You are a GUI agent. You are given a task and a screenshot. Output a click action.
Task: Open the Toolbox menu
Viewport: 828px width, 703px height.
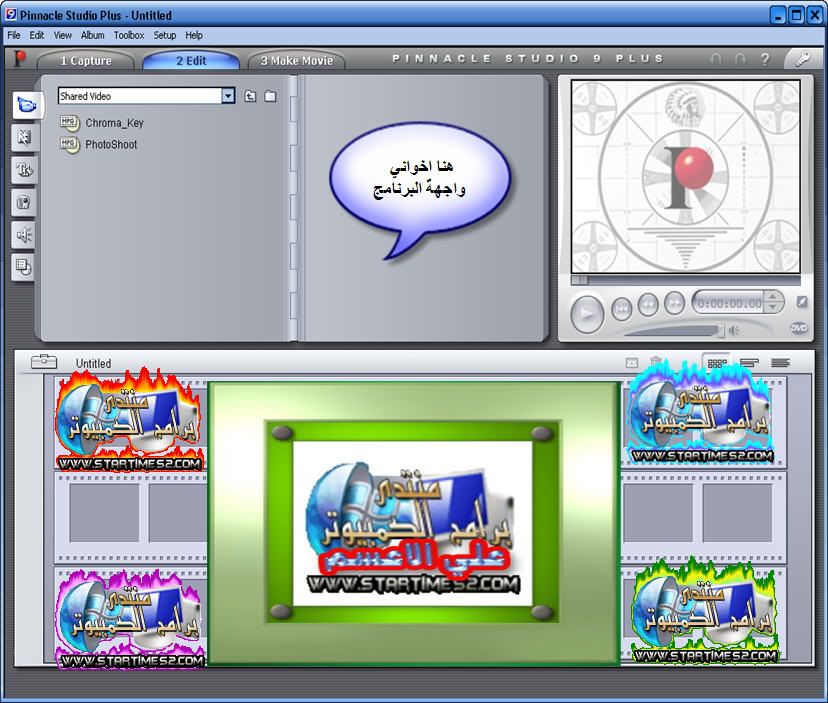tap(129, 35)
